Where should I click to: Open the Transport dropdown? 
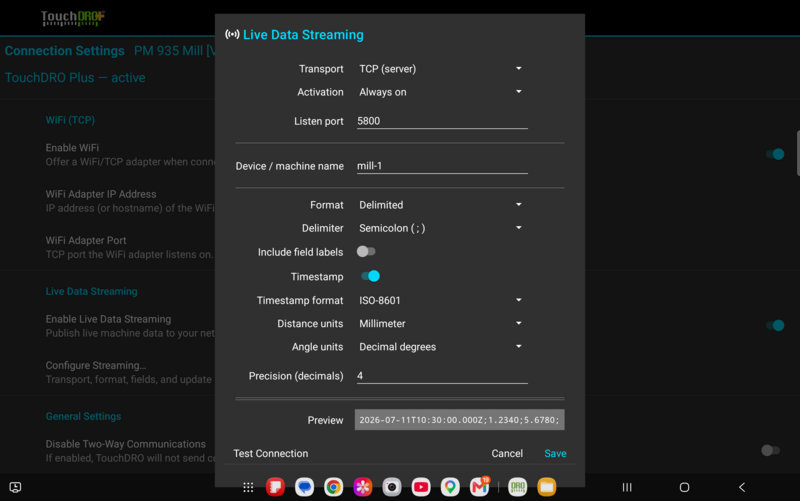[x=441, y=69]
